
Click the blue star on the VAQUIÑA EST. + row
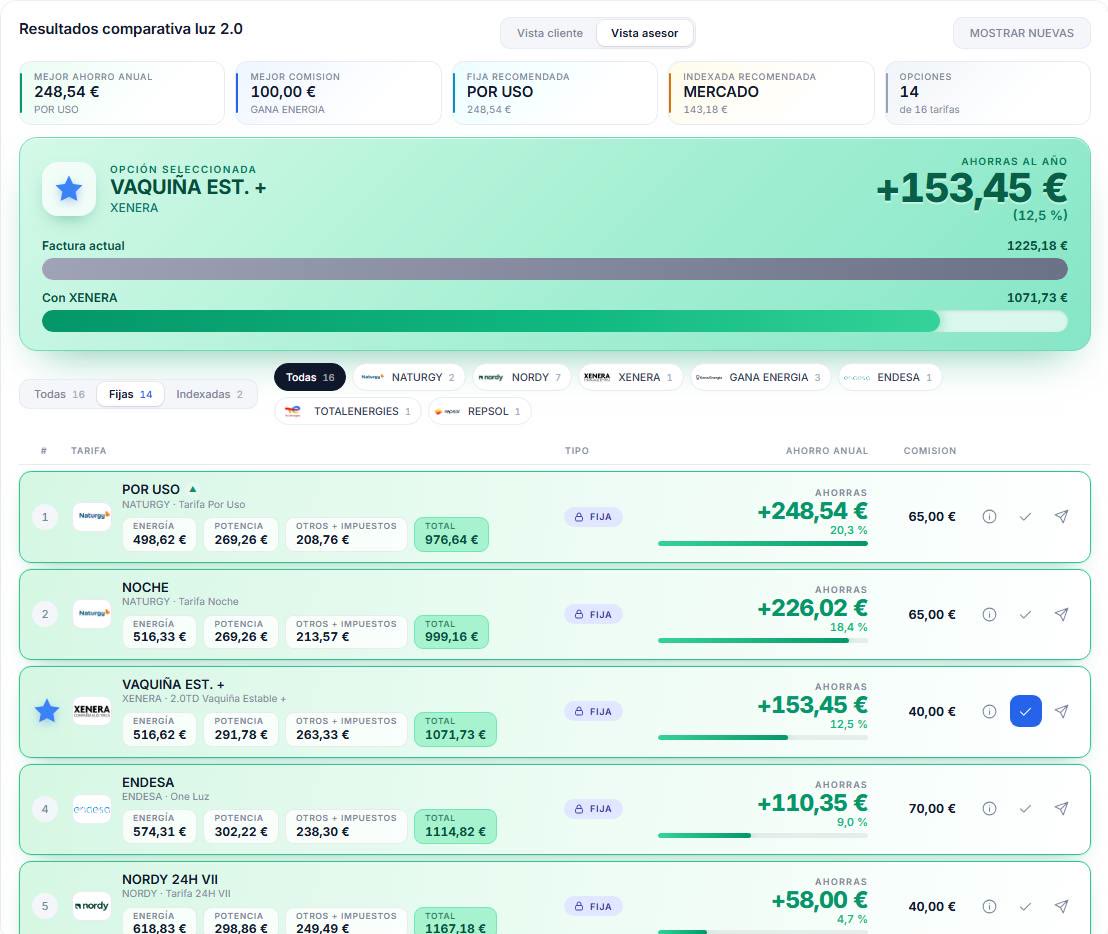pos(47,711)
